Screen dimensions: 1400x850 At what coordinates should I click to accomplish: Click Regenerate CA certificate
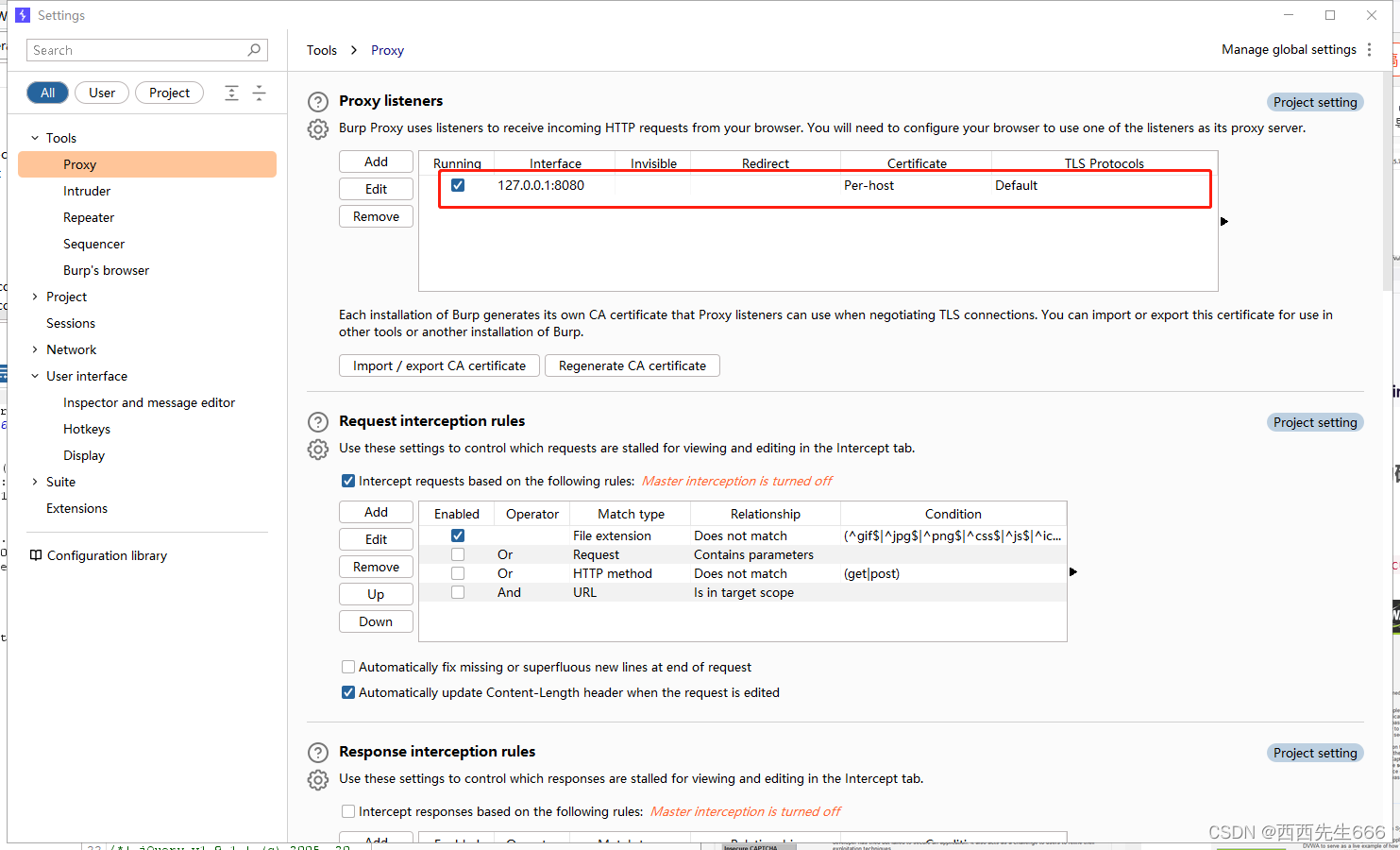coord(633,365)
